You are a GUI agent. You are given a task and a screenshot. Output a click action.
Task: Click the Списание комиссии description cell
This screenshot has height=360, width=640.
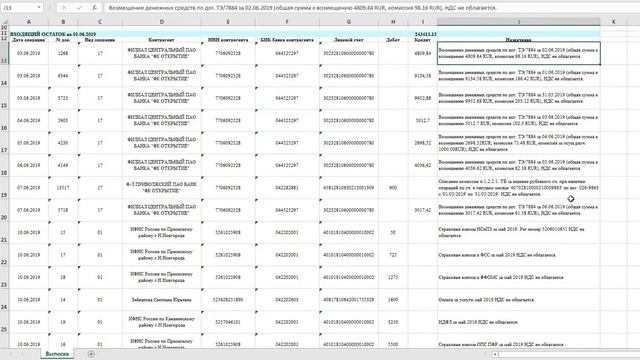tap(519, 188)
